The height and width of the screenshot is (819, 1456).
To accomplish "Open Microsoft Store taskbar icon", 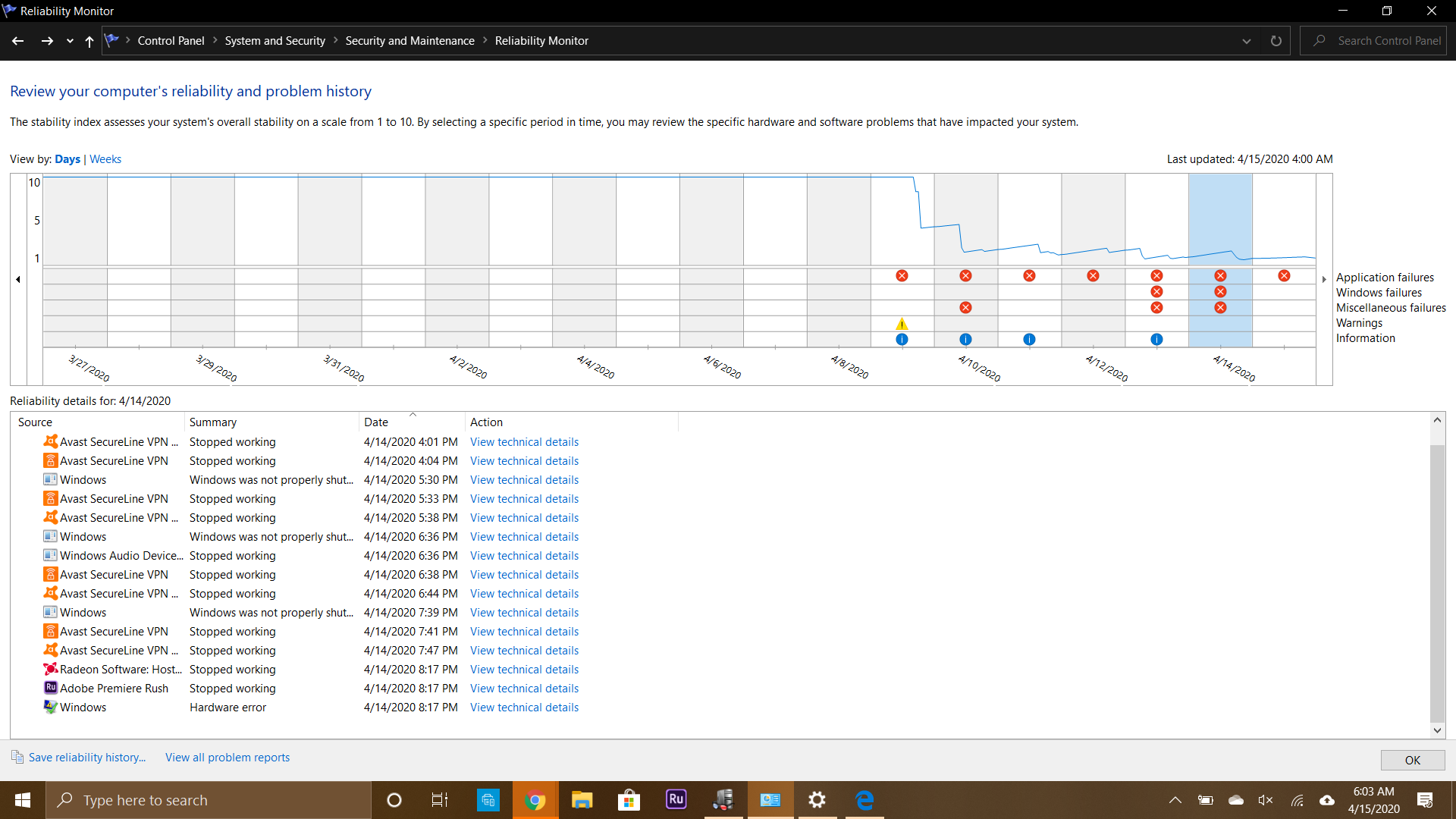I will 629,800.
